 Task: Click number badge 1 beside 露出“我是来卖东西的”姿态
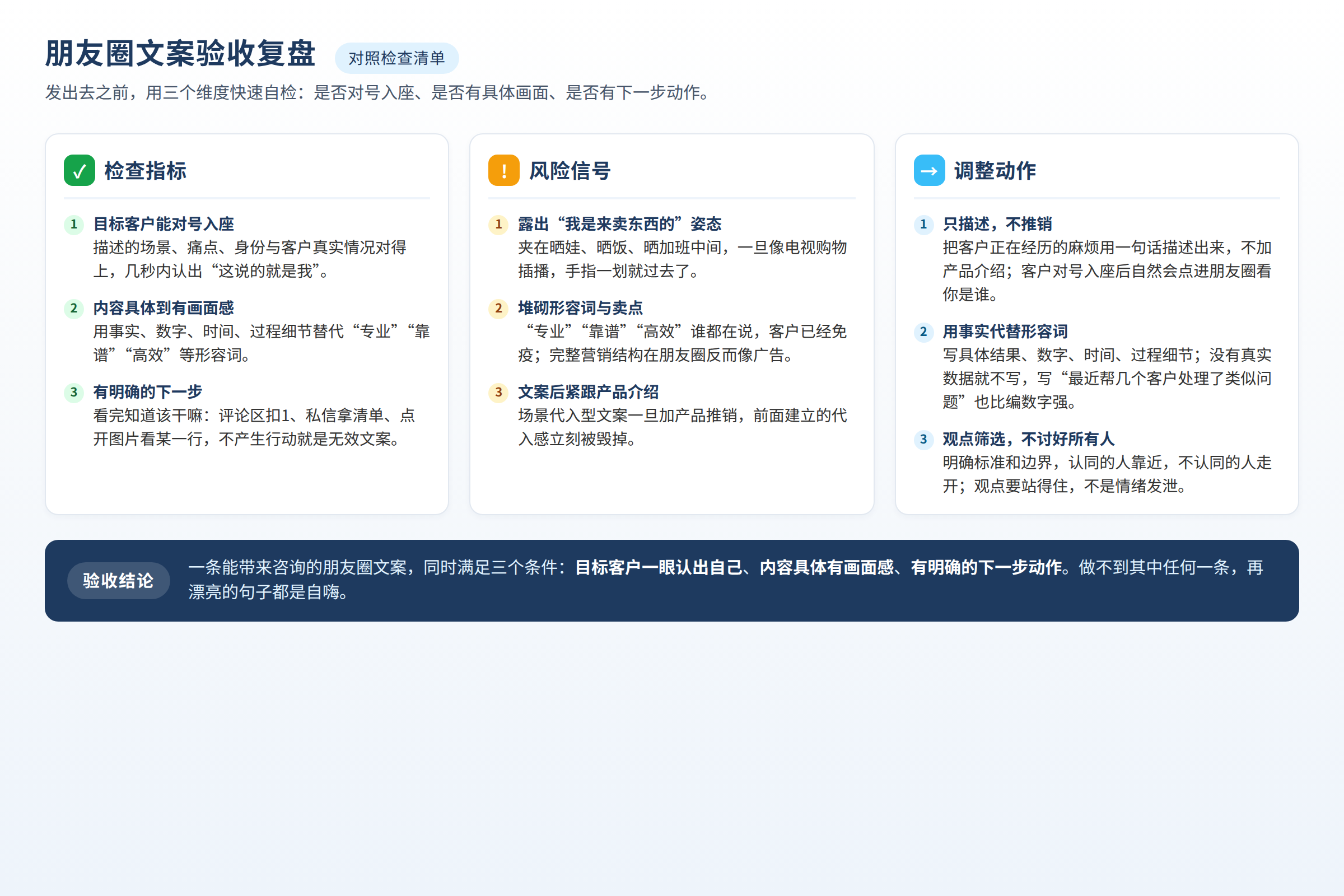498,225
